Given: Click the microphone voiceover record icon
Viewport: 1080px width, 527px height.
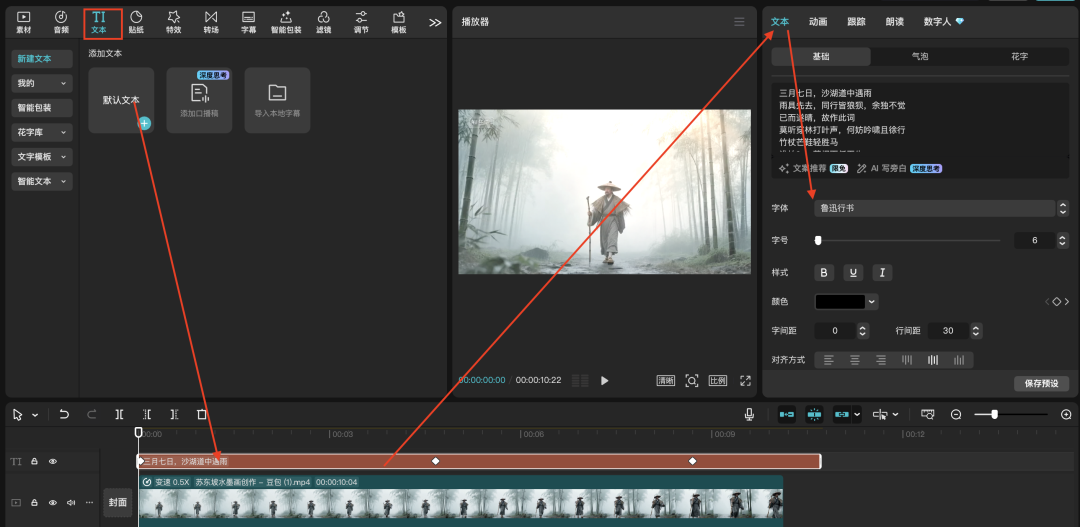Looking at the screenshot, I should [749, 414].
